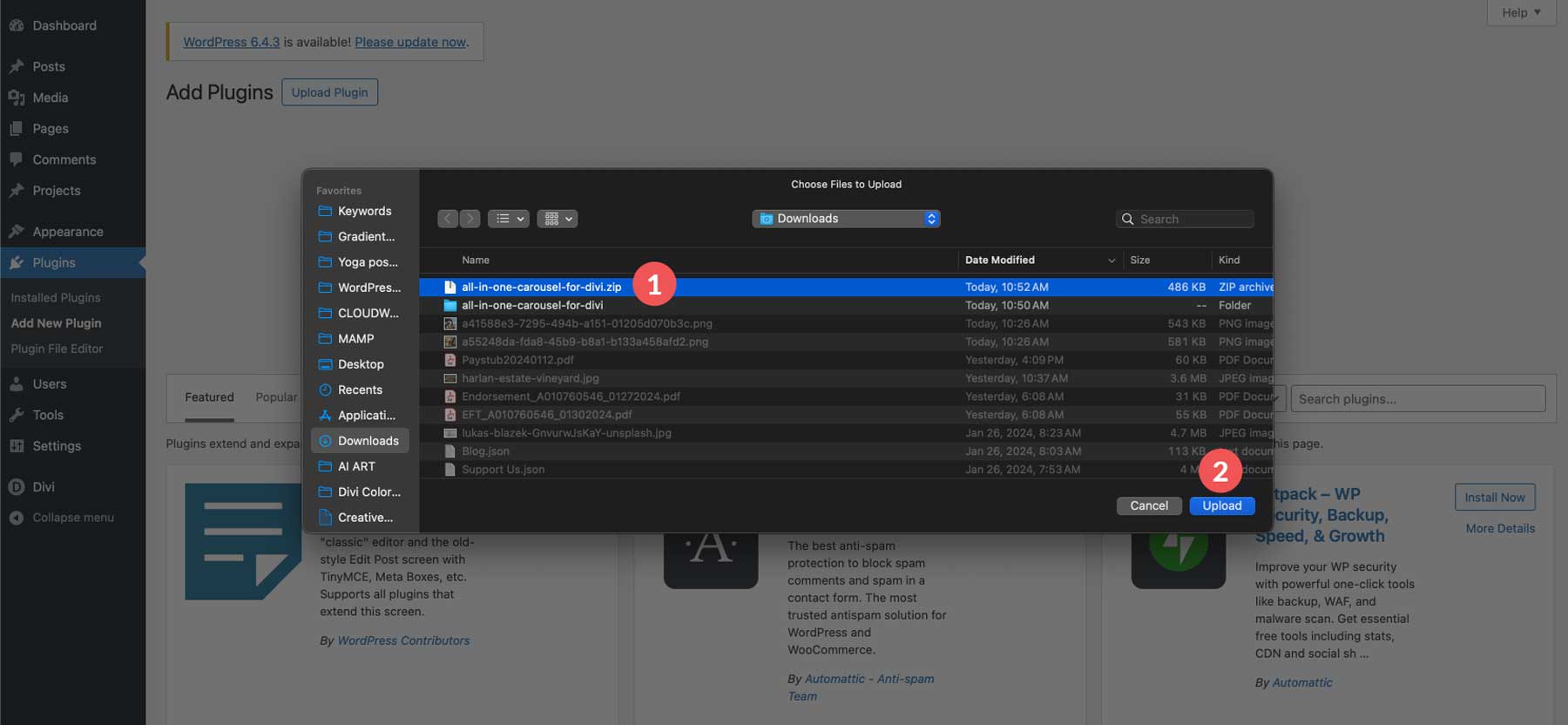1568x725 pixels.
Task: Open the WordPress Contributors author link
Action: (403, 640)
